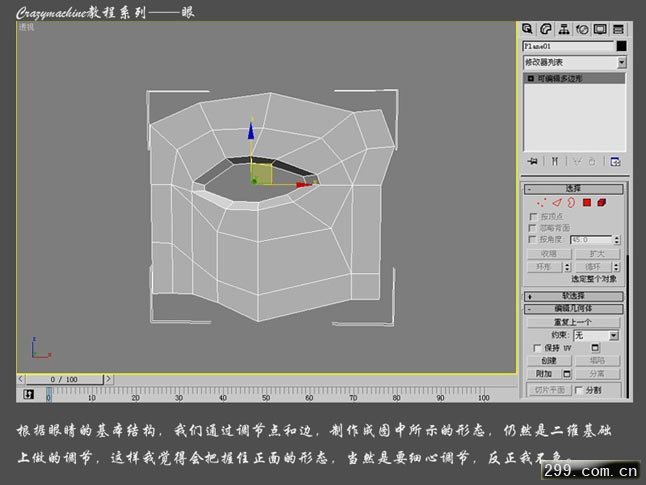Open the Display command panel tab

pyautogui.click(x=600, y=29)
